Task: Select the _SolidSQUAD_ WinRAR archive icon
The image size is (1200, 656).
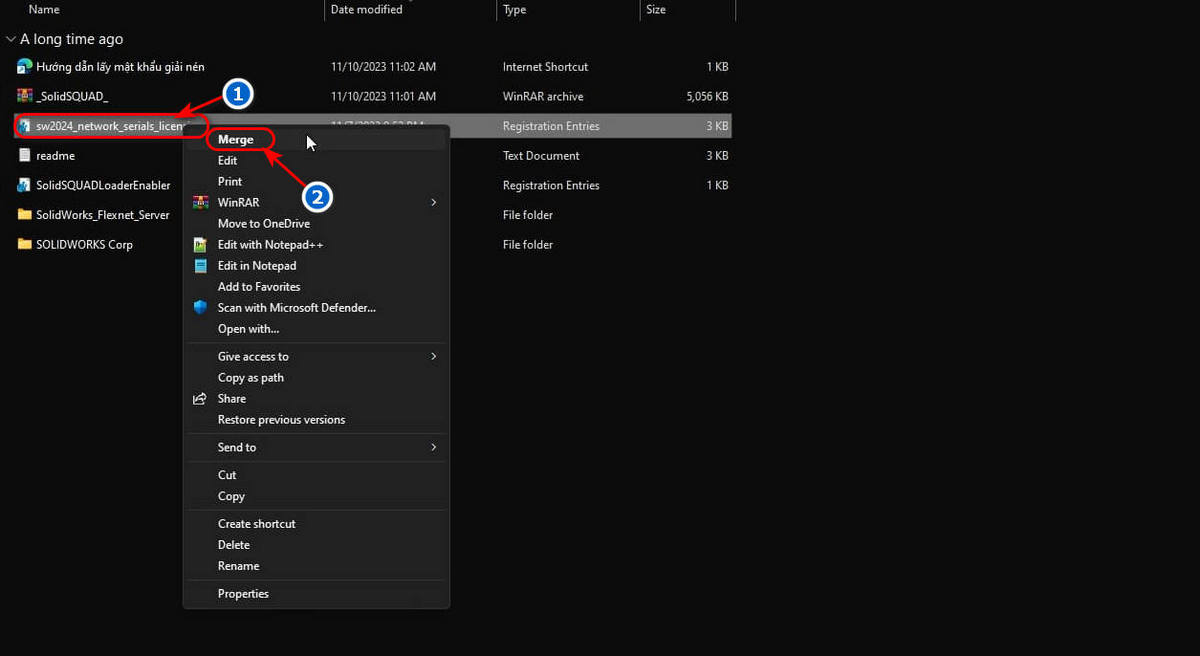Action: (25, 96)
